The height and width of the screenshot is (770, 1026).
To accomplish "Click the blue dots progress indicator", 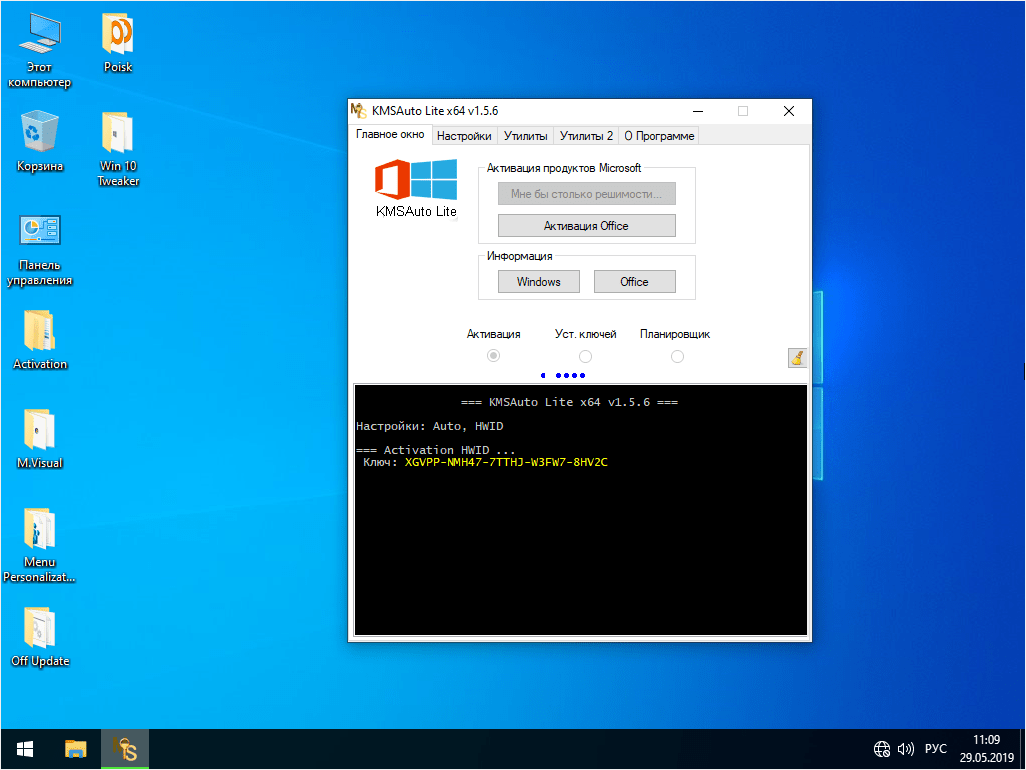I will pyautogui.click(x=563, y=376).
